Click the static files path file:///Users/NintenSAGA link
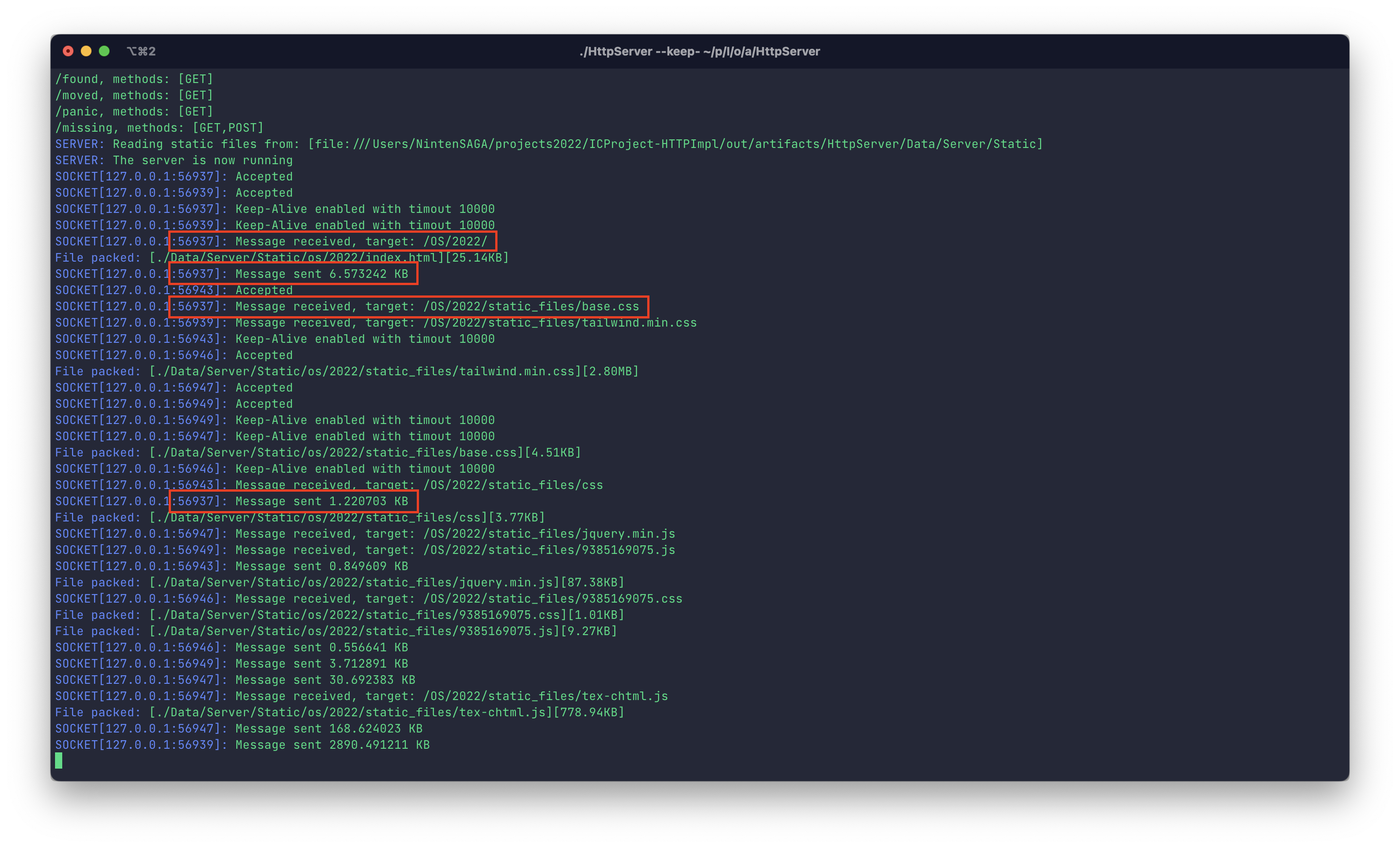 [x=676, y=144]
